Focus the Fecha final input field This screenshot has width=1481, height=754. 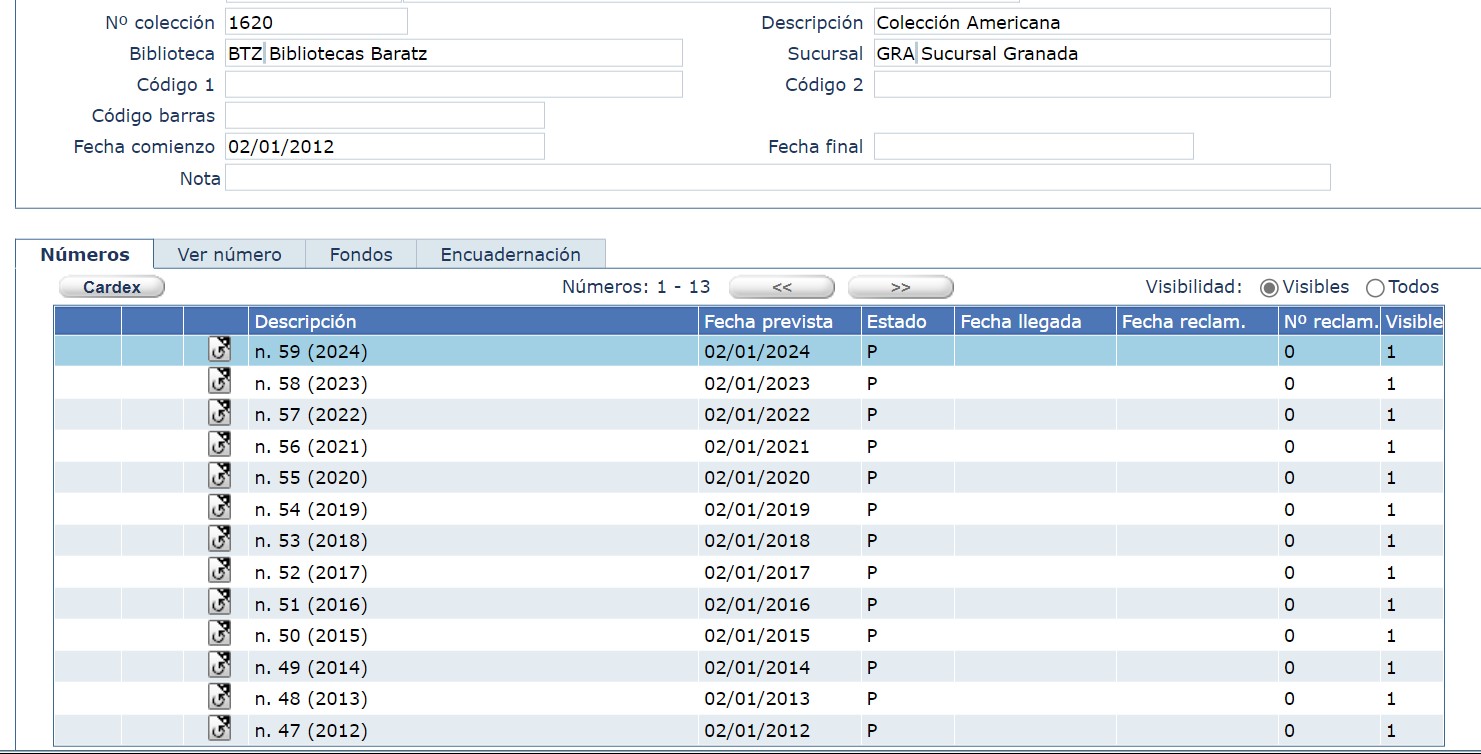click(1034, 146)
